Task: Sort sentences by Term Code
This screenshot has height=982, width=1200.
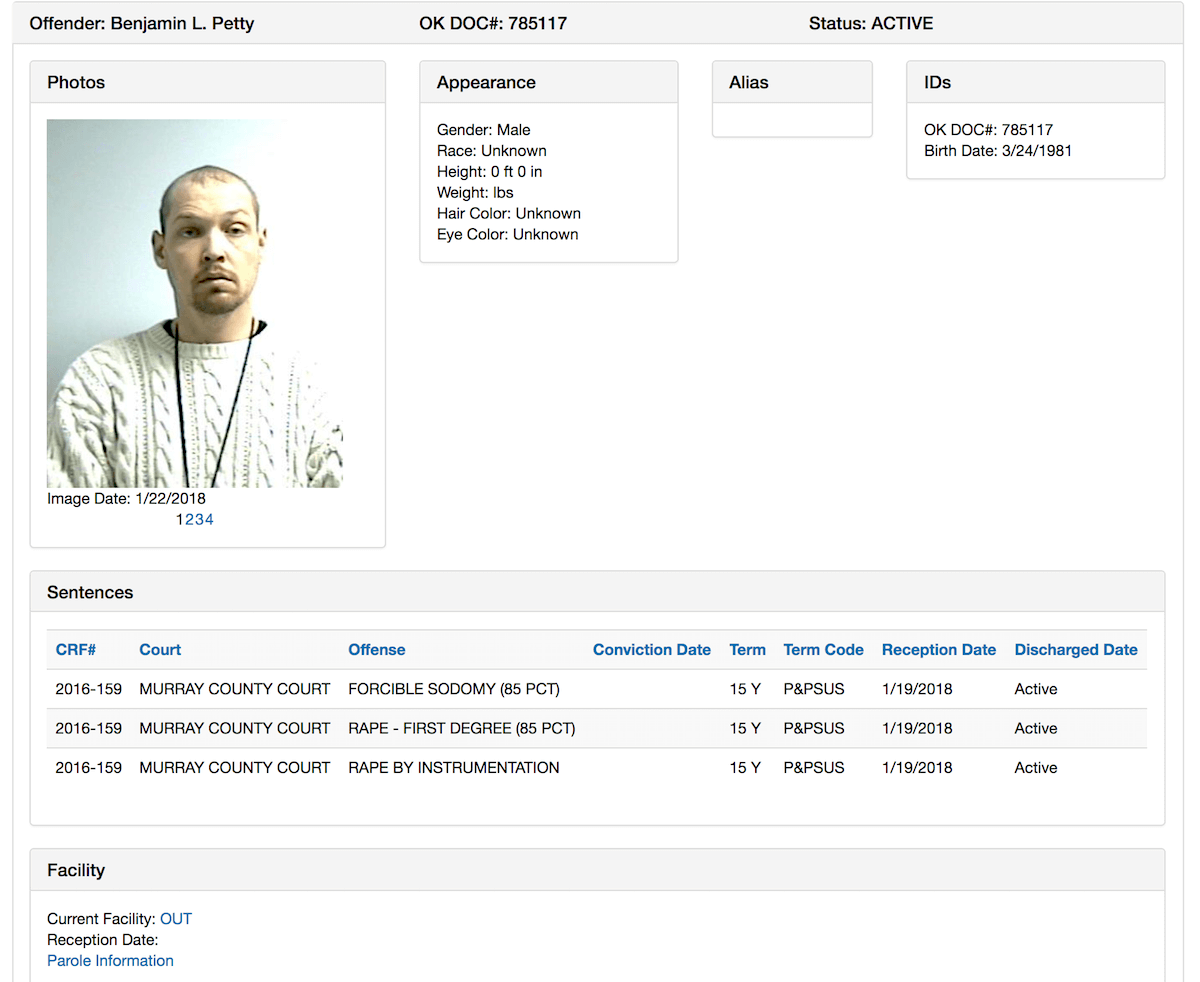Action: [x=823, y=650]
